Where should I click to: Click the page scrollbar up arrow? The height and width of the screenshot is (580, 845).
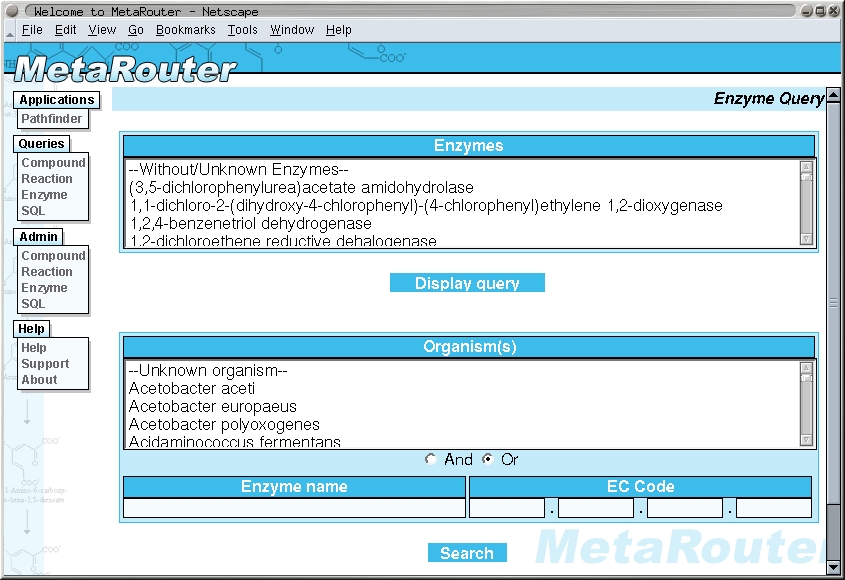[x=834, y=95]
